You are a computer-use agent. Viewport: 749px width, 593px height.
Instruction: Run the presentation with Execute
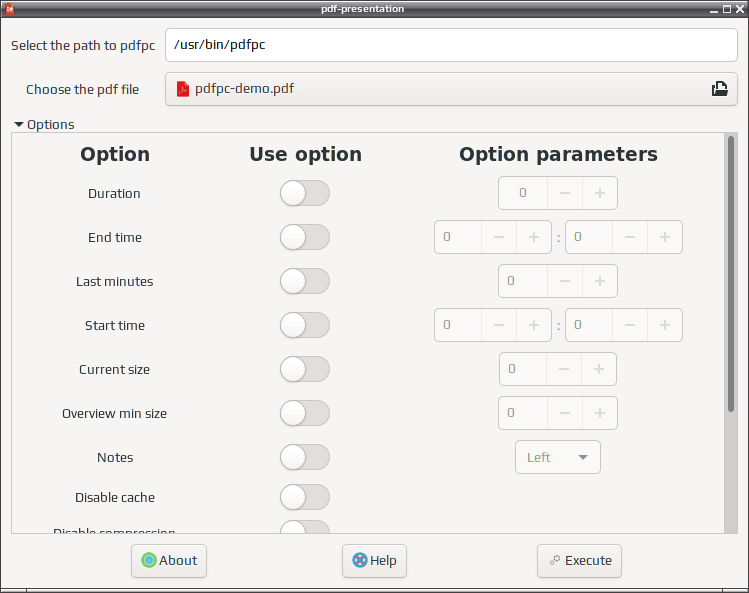pyautogui.click(x=579, y=561)
